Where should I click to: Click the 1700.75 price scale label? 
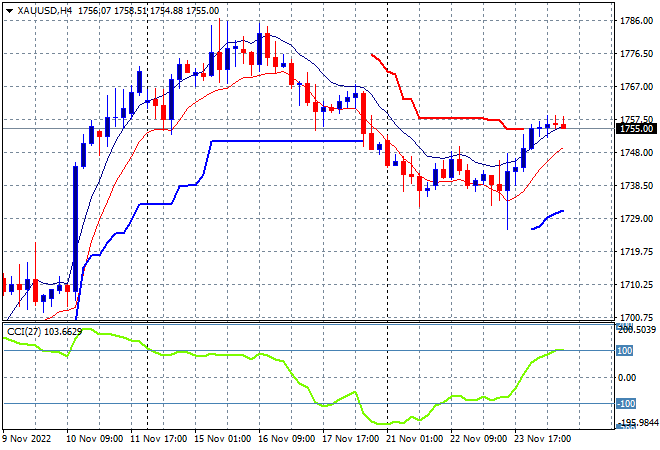(x=636, y=318)
